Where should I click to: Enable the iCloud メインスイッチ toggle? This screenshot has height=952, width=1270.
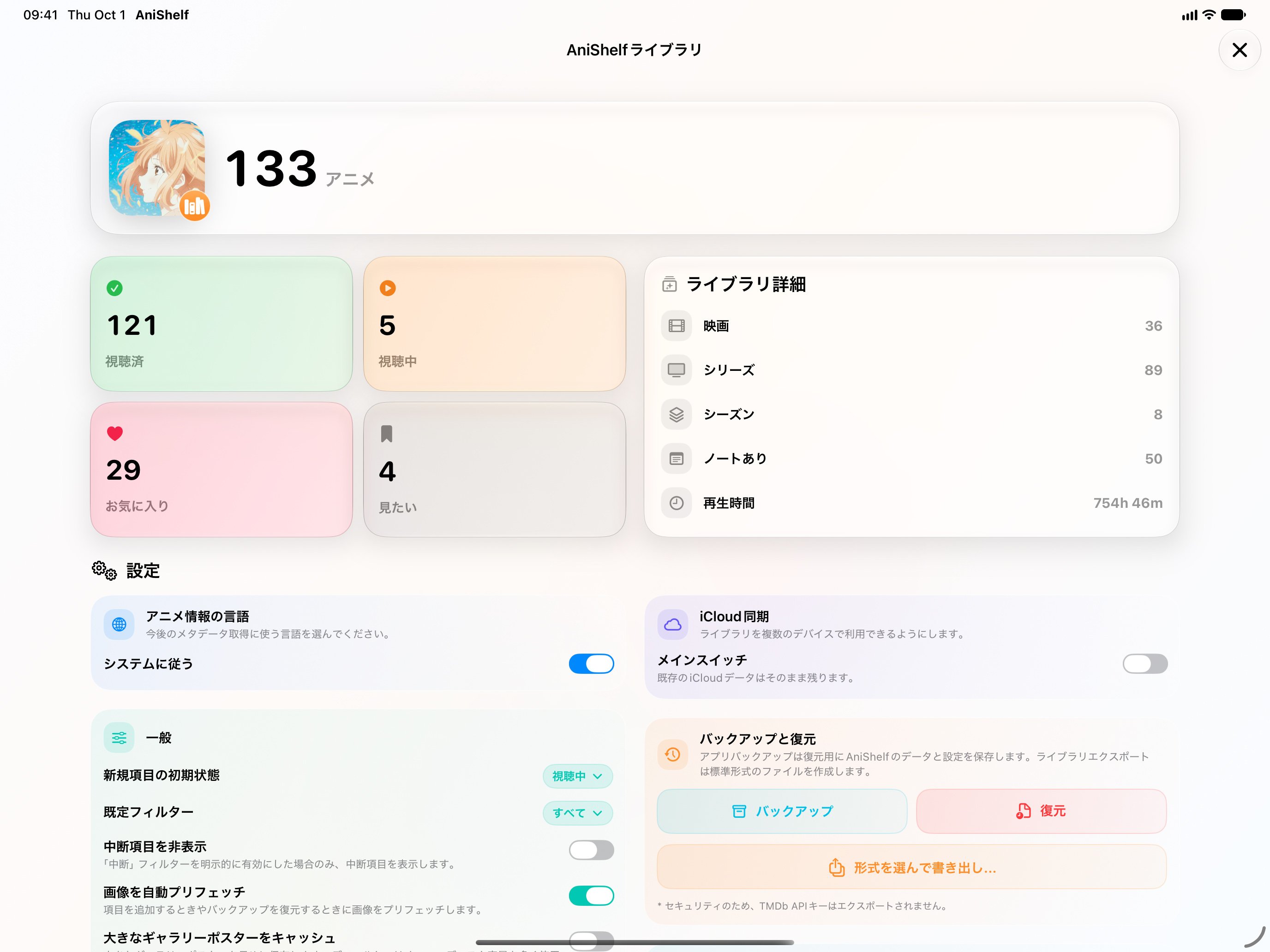pyautogui.click(x=1145, y=664)
